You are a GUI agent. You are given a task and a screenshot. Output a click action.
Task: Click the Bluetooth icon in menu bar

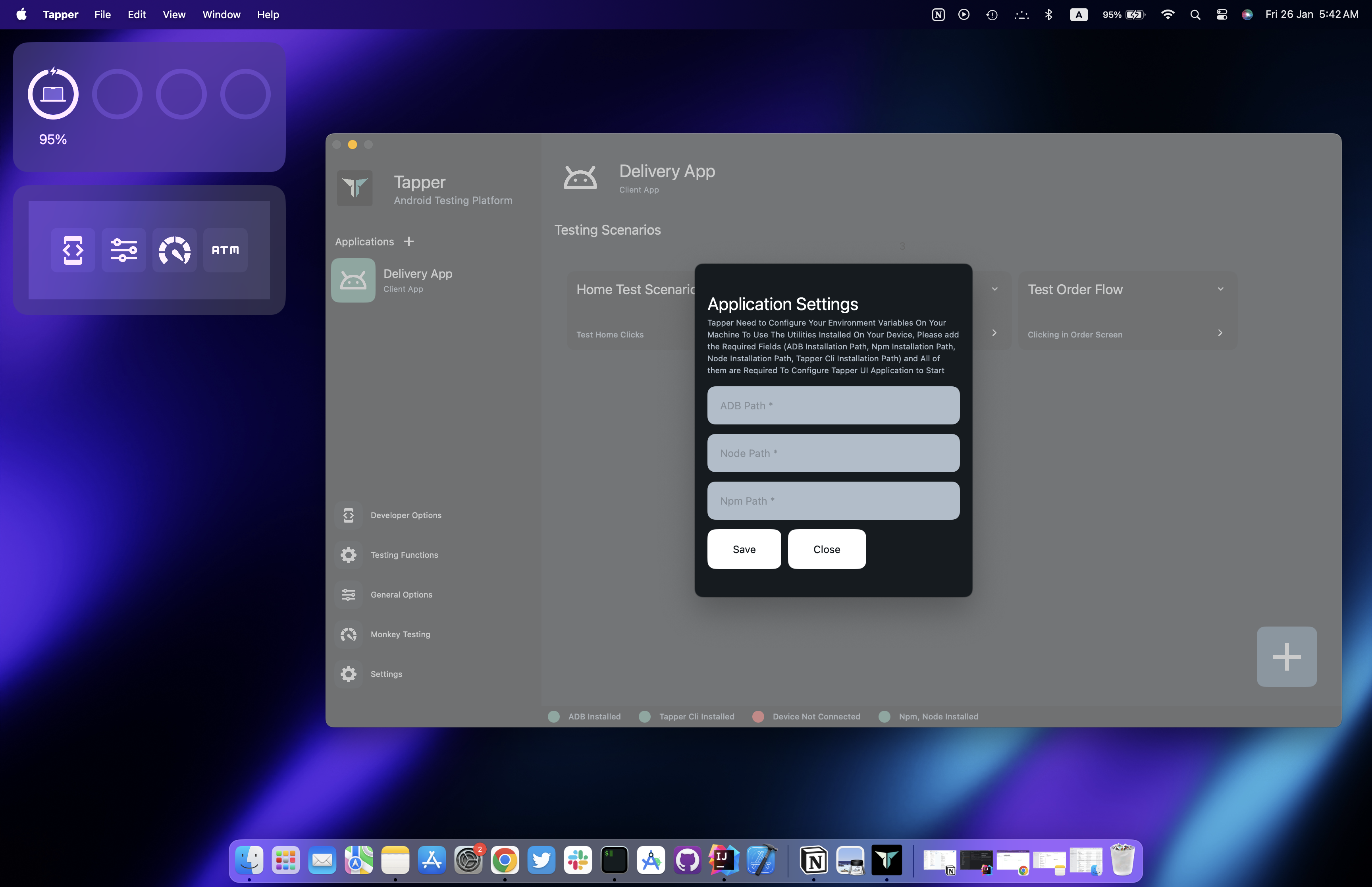tap(1048, 14)
